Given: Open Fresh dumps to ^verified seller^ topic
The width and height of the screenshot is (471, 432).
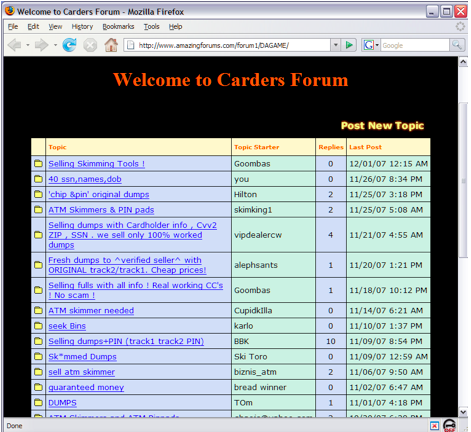Looking at the screenshot, I should (127, 265).
